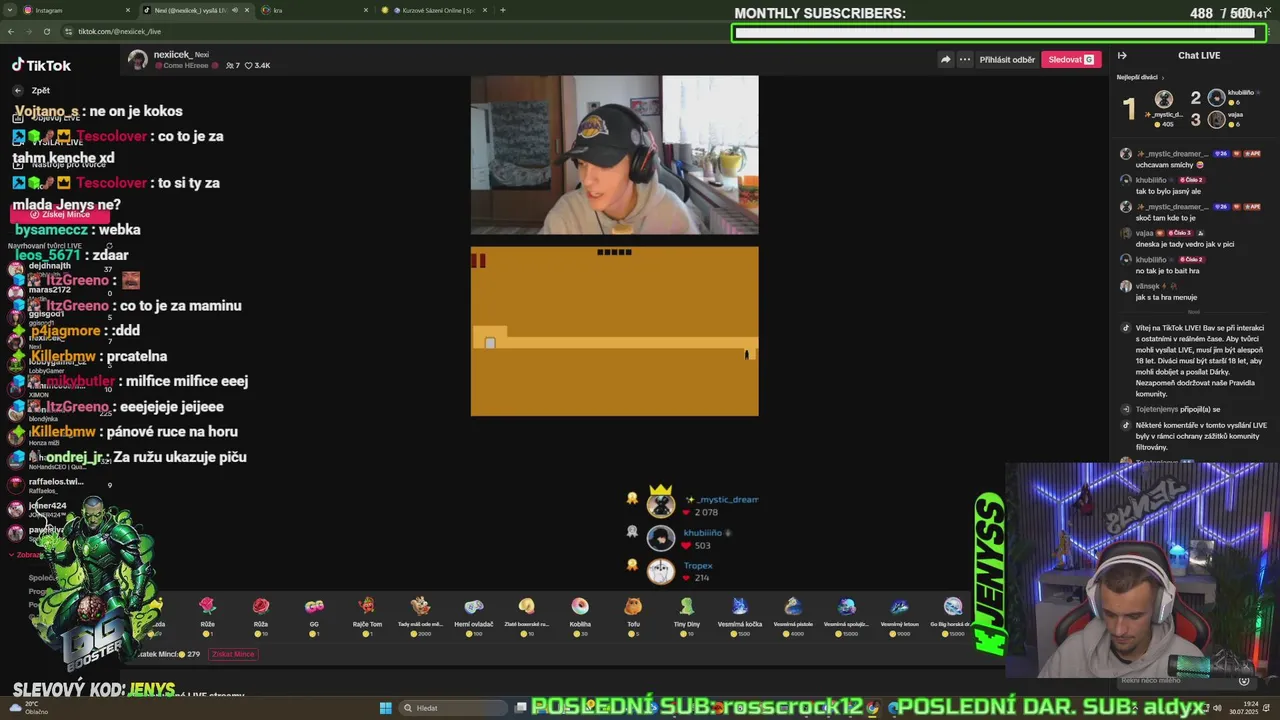
Task: Send the Růža gift costing 10 coins
Action: click(261, 617)
